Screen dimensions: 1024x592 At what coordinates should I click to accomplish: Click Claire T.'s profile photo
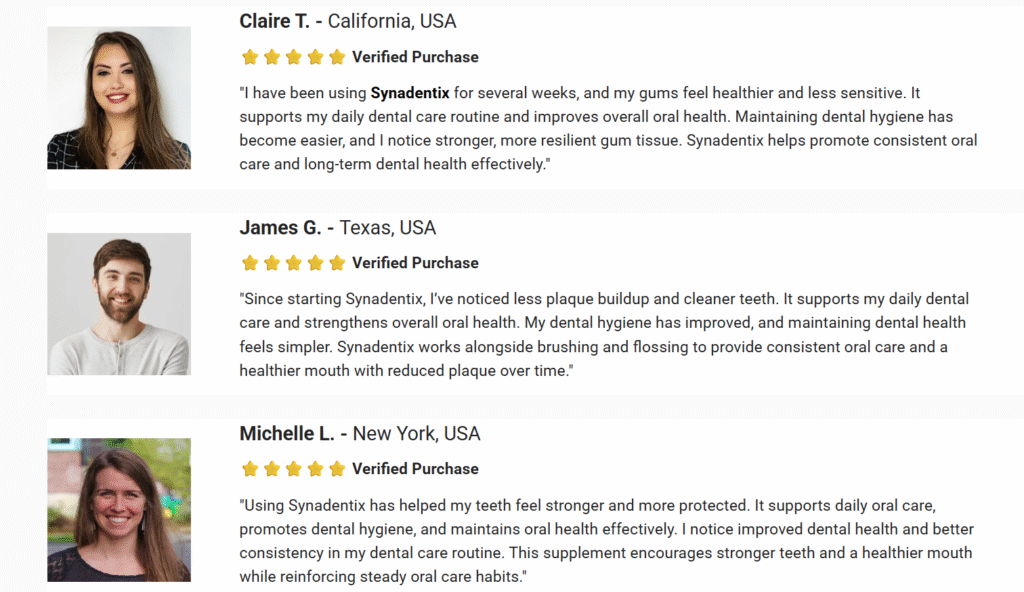(119, 98)
